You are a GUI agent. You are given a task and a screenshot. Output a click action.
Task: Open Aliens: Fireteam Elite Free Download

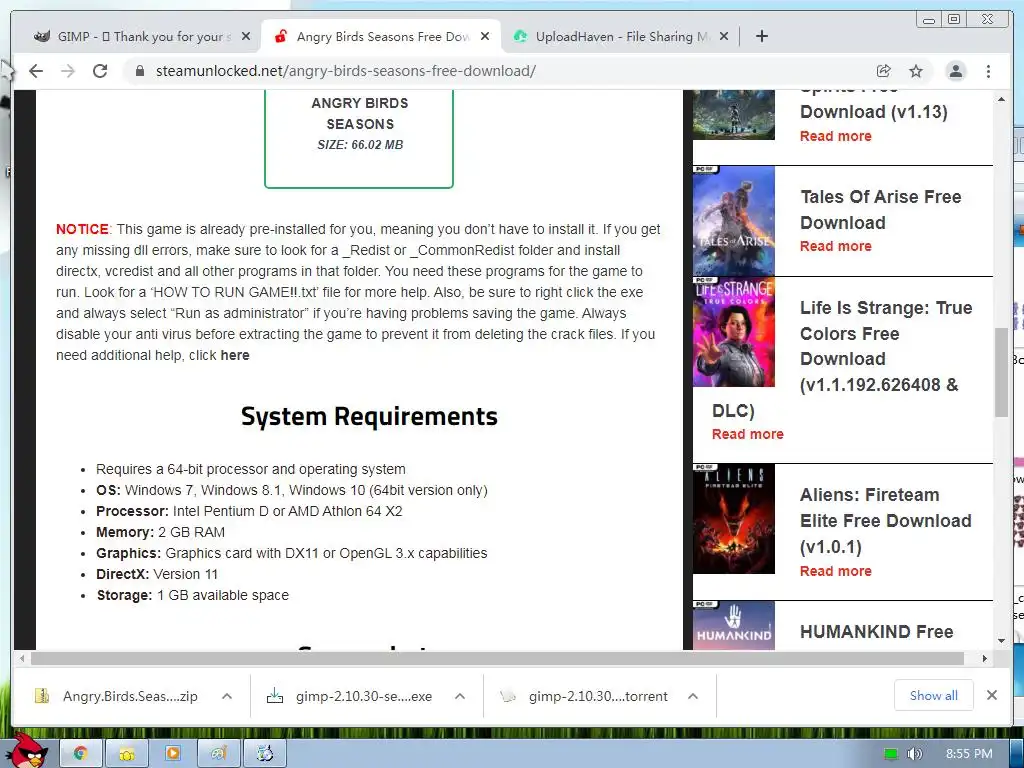pyautogui.click(x=886, y=520)
